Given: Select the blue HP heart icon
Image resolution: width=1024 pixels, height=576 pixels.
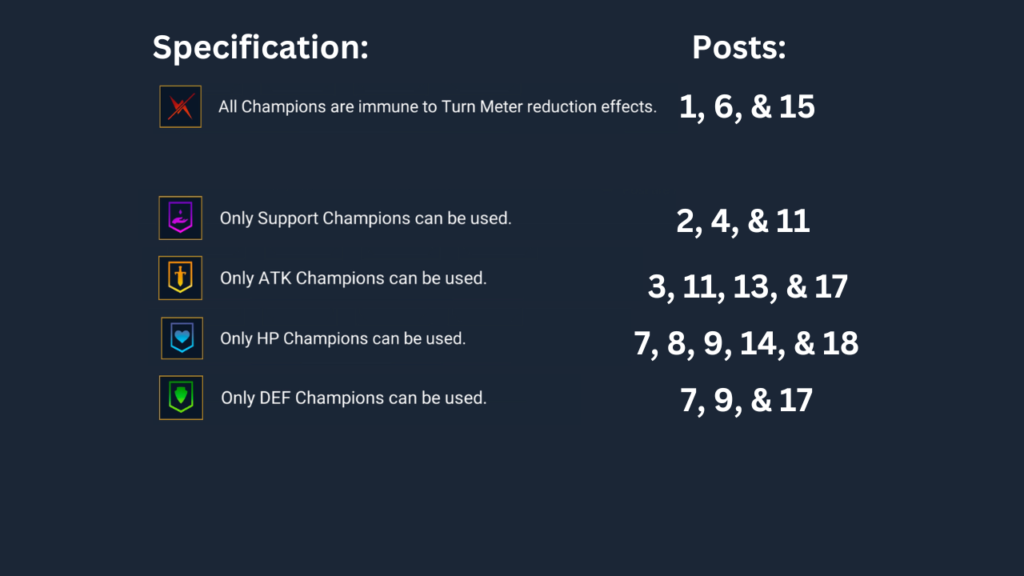Looking at the screenshot, I should [182, 338].
